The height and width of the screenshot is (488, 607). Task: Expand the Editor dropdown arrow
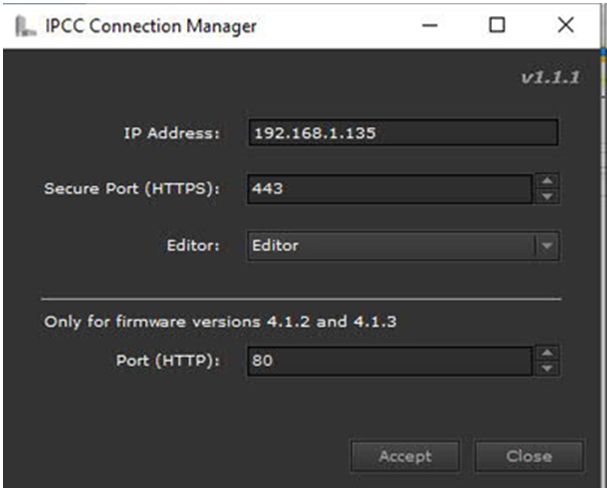(x=547, y=246)
